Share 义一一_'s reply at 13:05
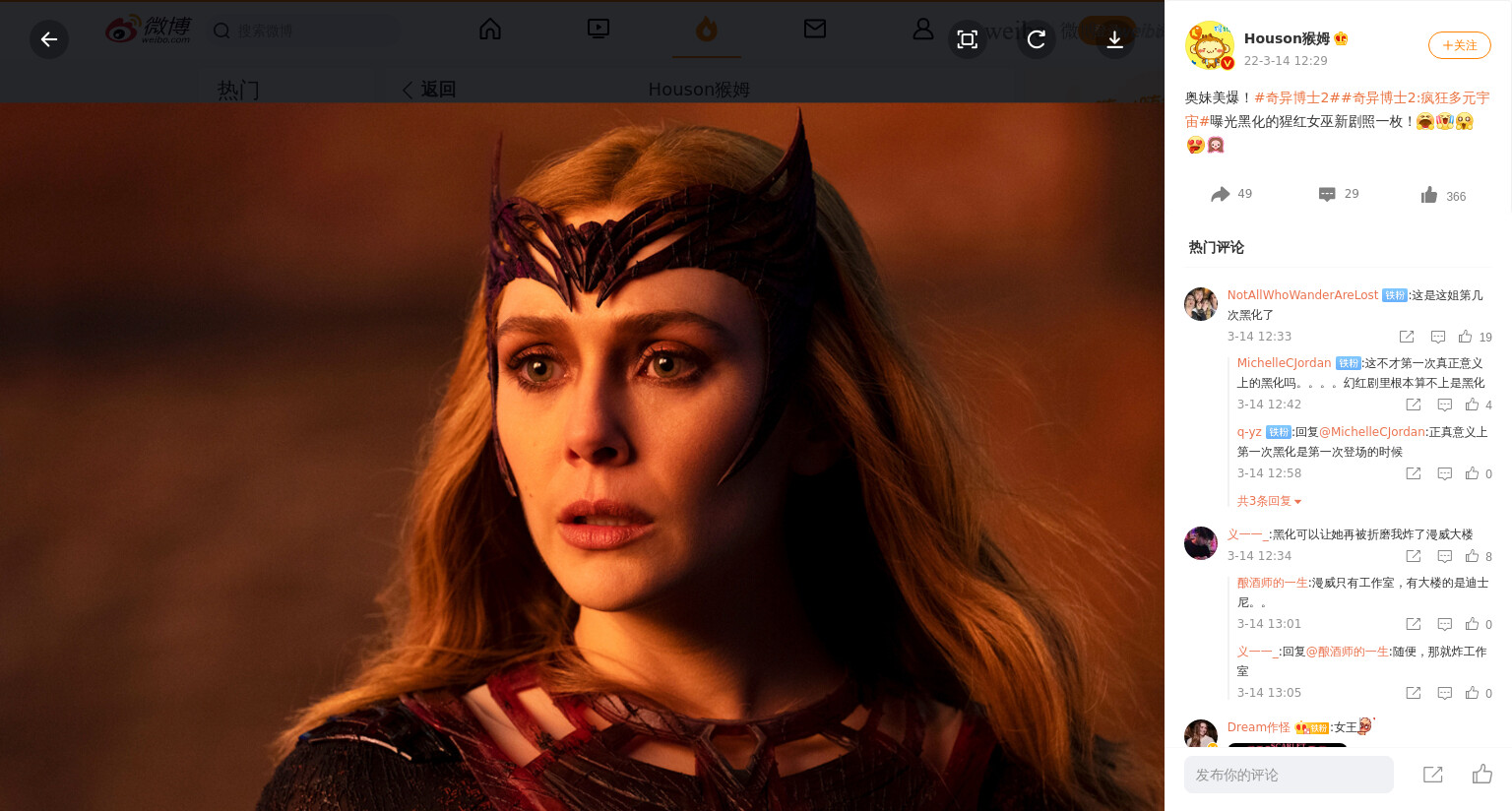This screenshot has height=811, width=1512. [x=1414, y=693]
